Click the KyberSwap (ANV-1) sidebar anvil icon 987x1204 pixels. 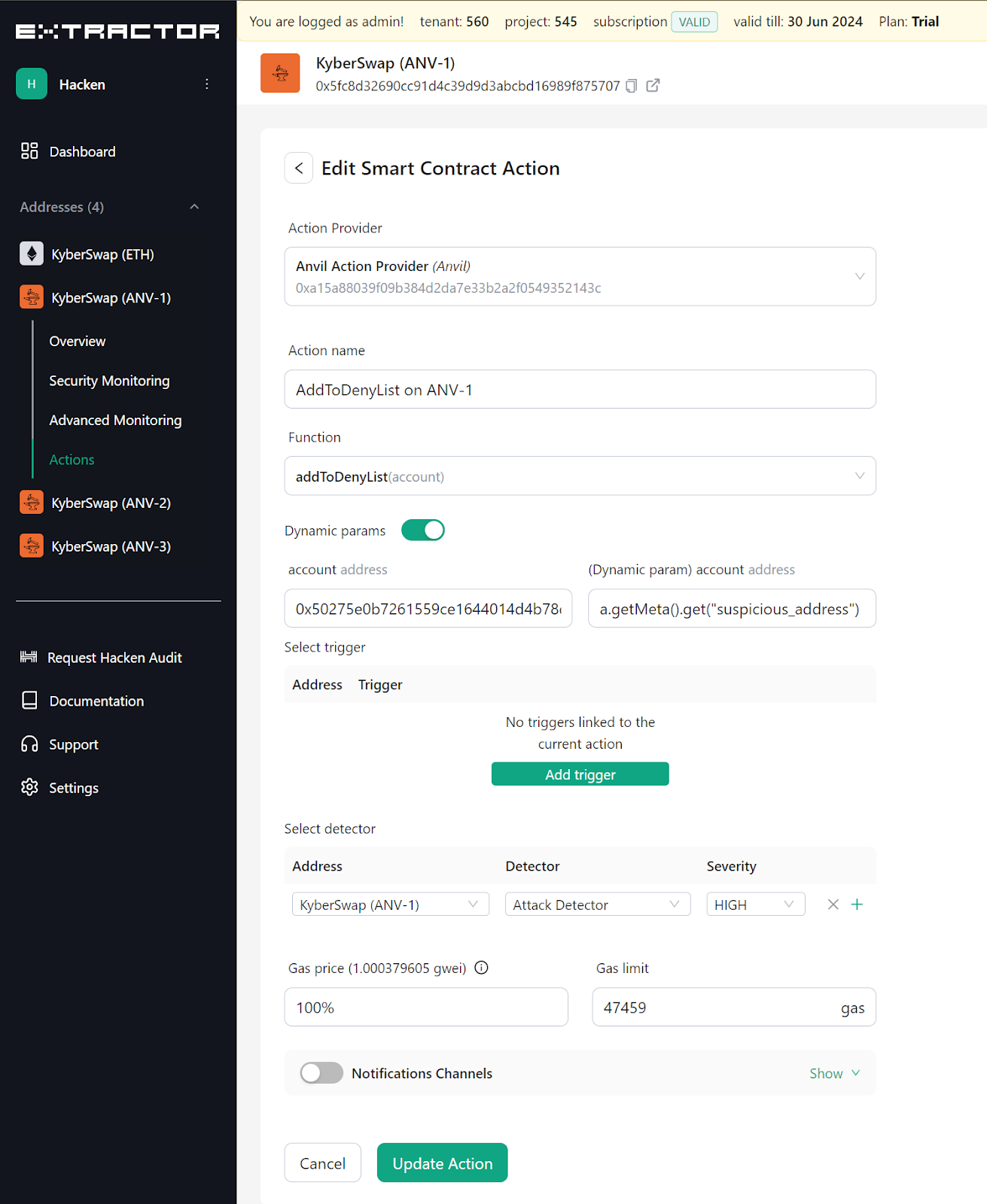click(x=32, y=297)
